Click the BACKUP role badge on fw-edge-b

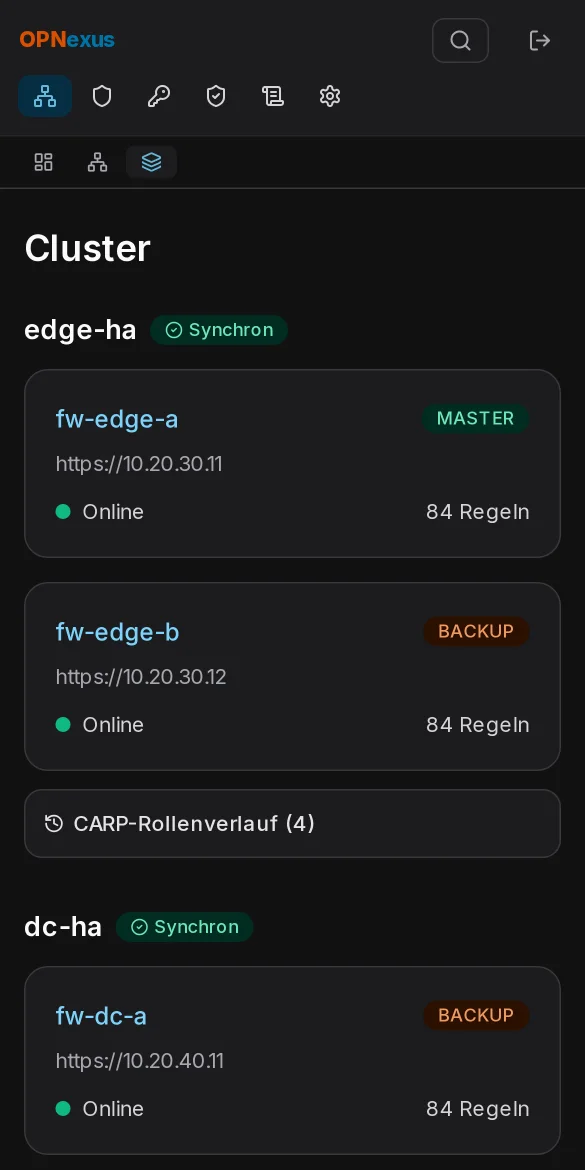[x=476, y=631]
